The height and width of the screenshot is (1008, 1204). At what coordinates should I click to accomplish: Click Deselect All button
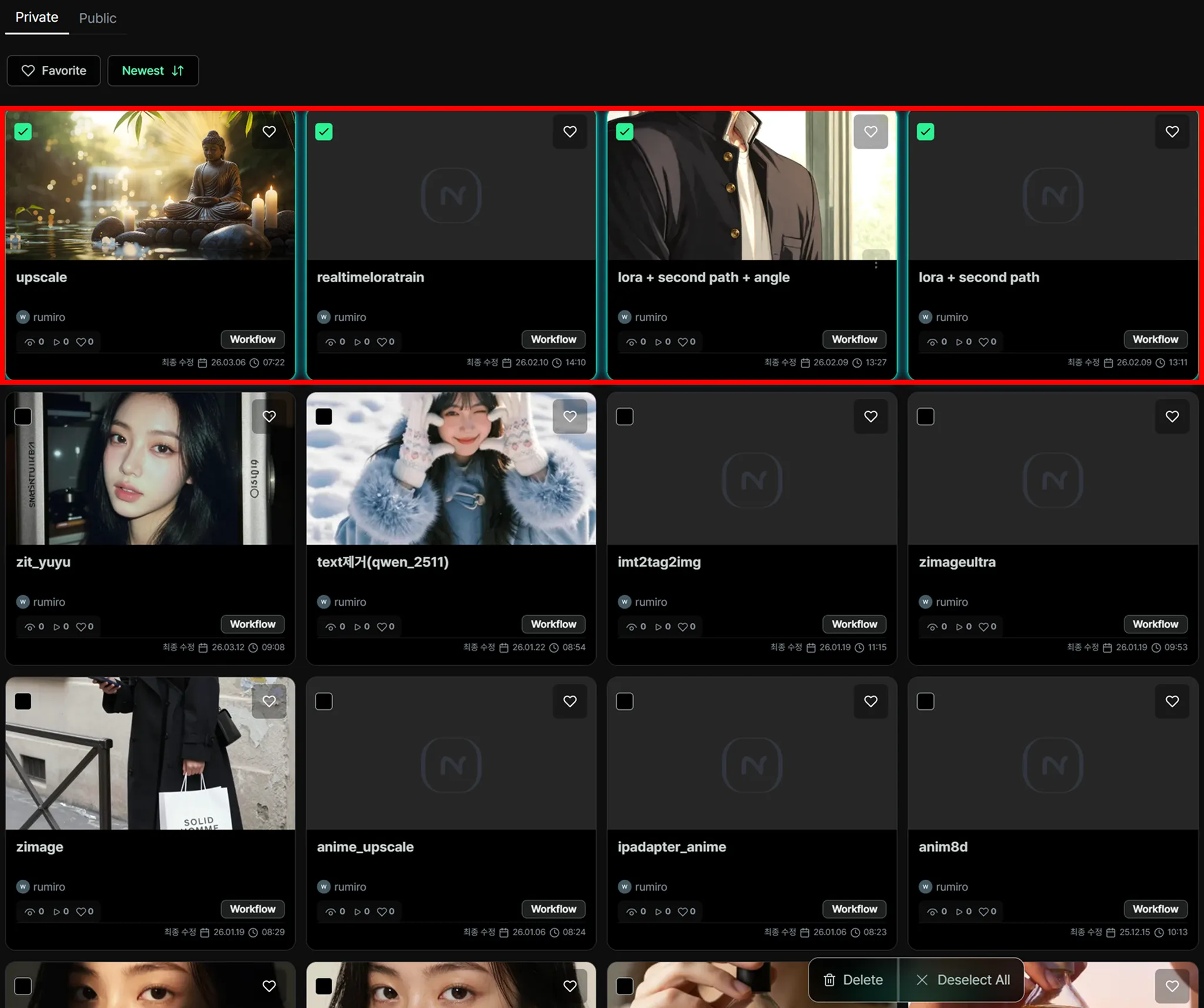[x=962, y=980]
